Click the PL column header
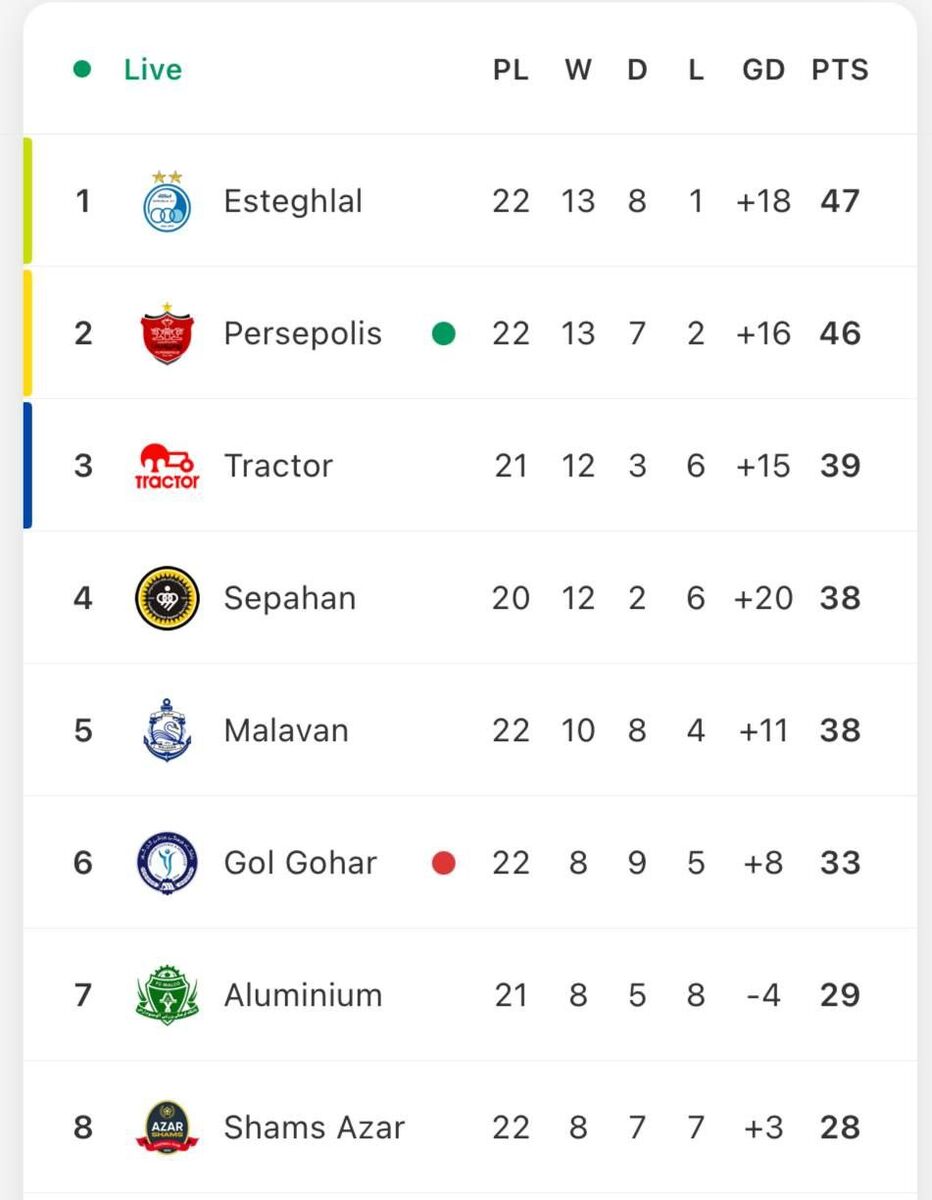This screenshot has width=932, height=1200. pyautogui.click(x=511, y=70)
